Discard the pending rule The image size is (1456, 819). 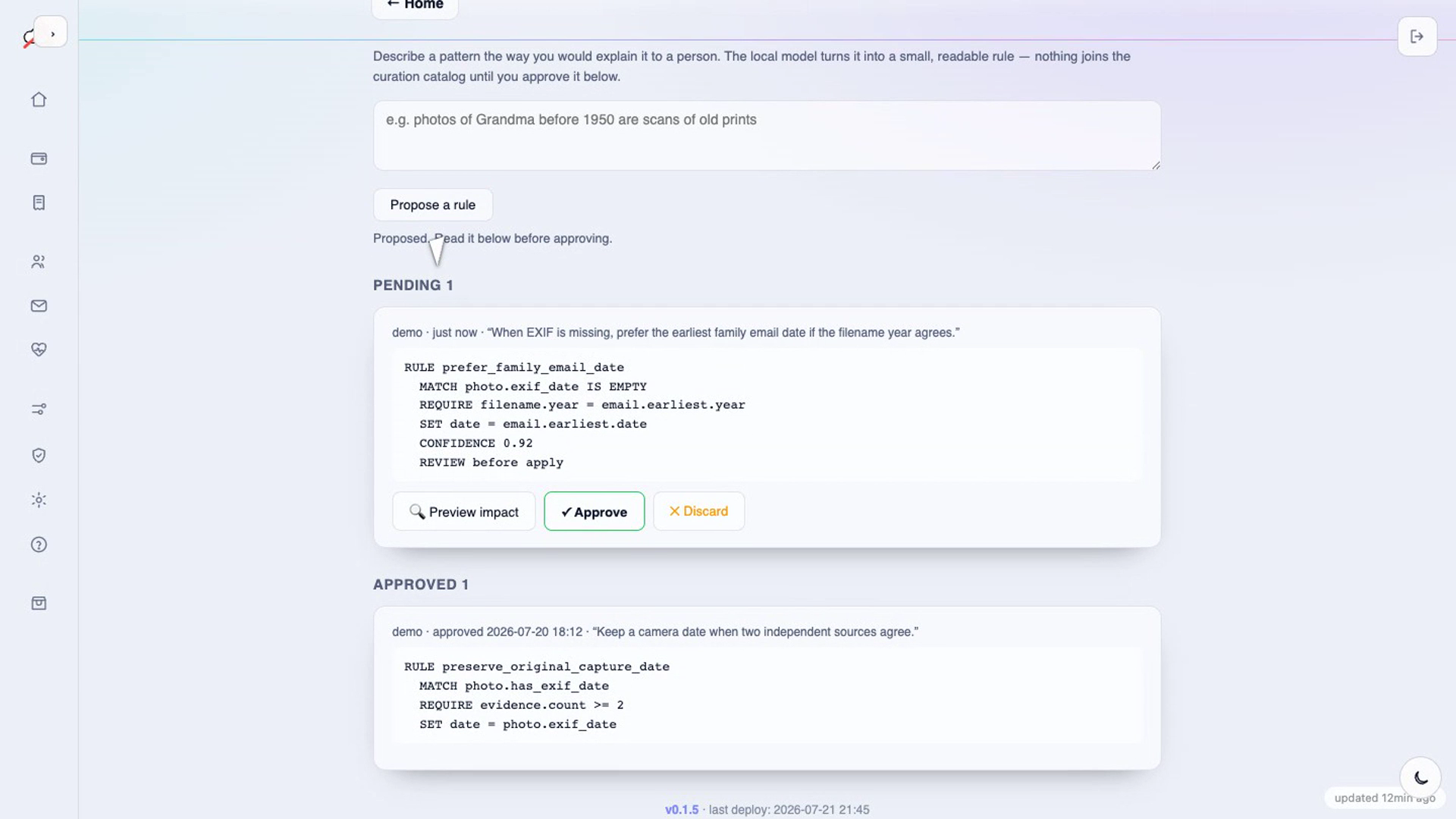[698, 511]
